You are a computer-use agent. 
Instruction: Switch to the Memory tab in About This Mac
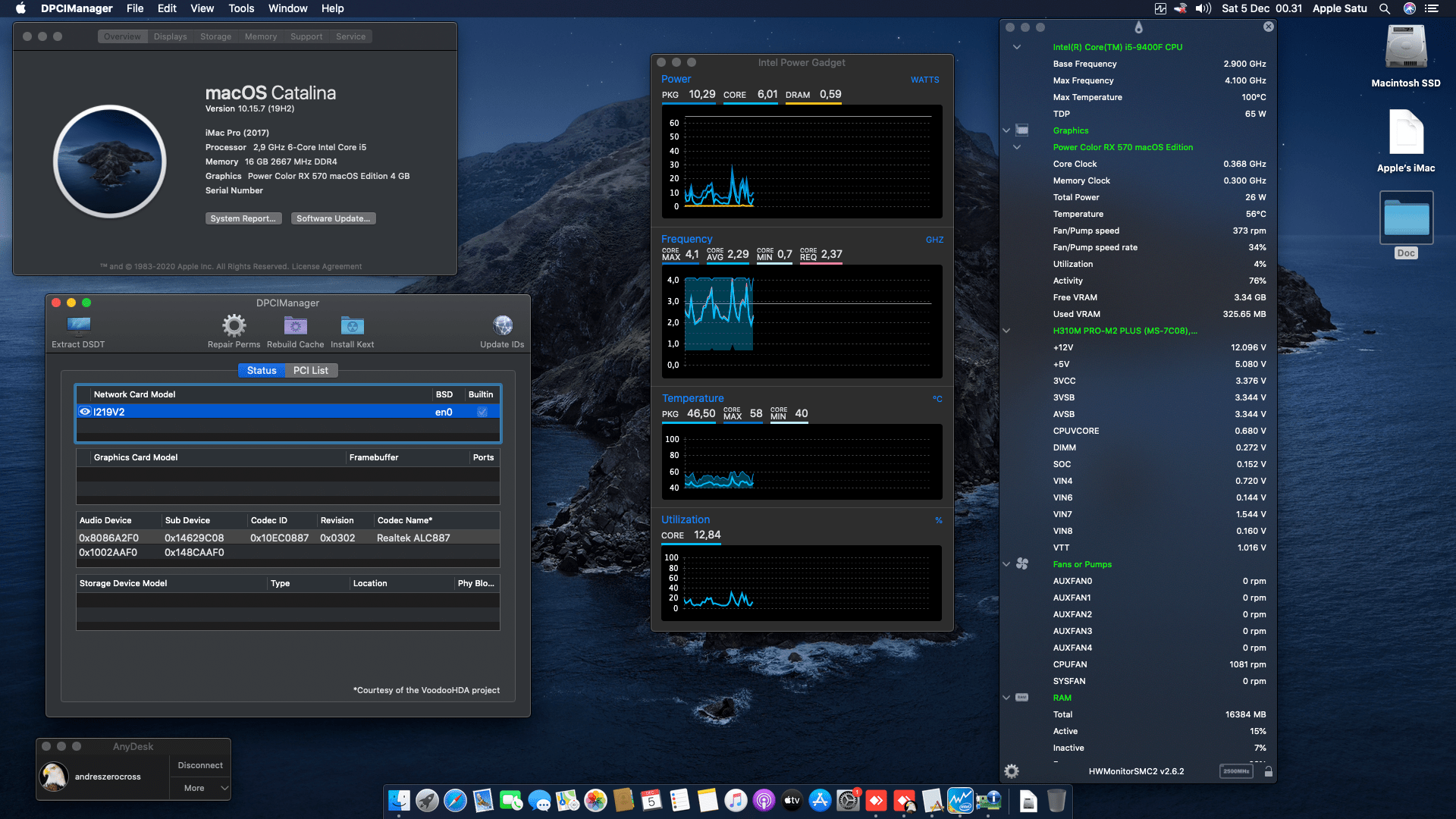pyautogui.click(x=261, y=36)
